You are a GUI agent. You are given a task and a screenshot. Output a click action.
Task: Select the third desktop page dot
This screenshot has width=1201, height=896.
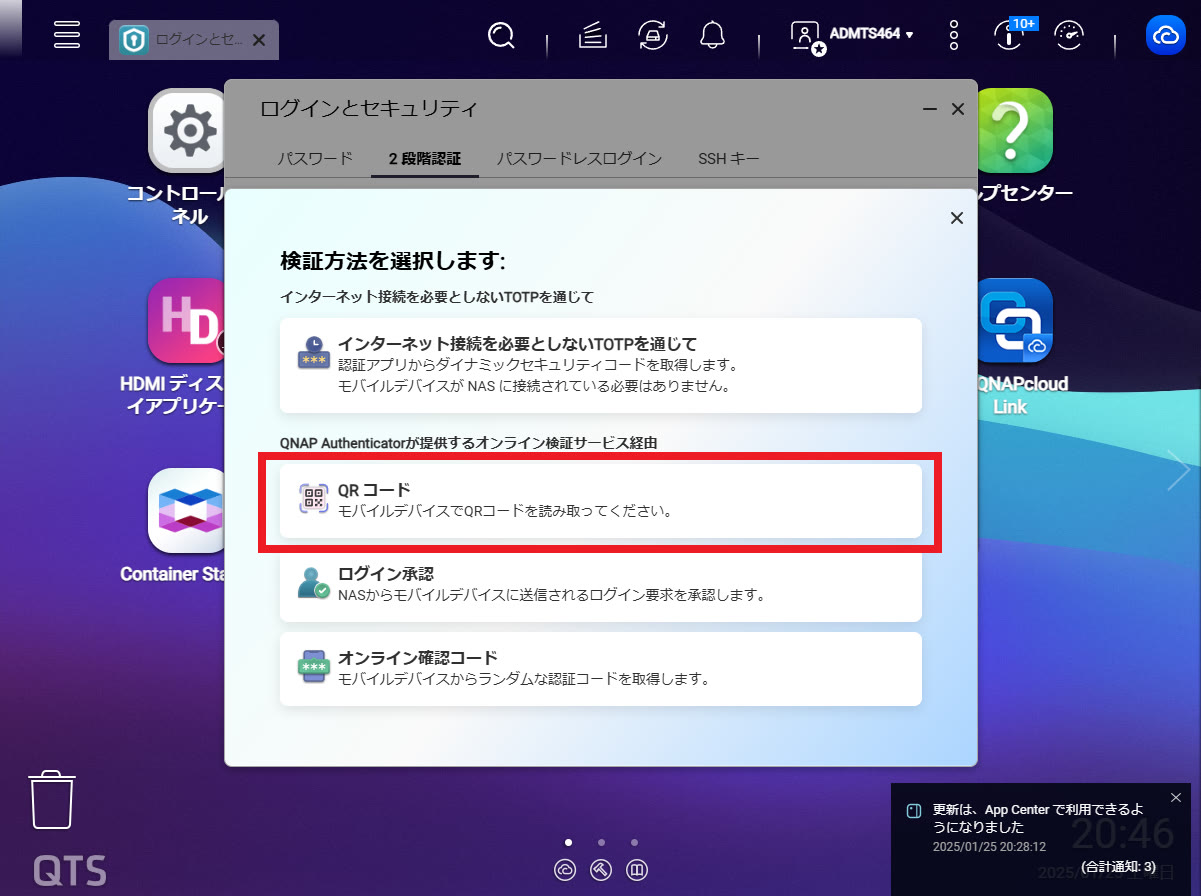tap(634, 842)
